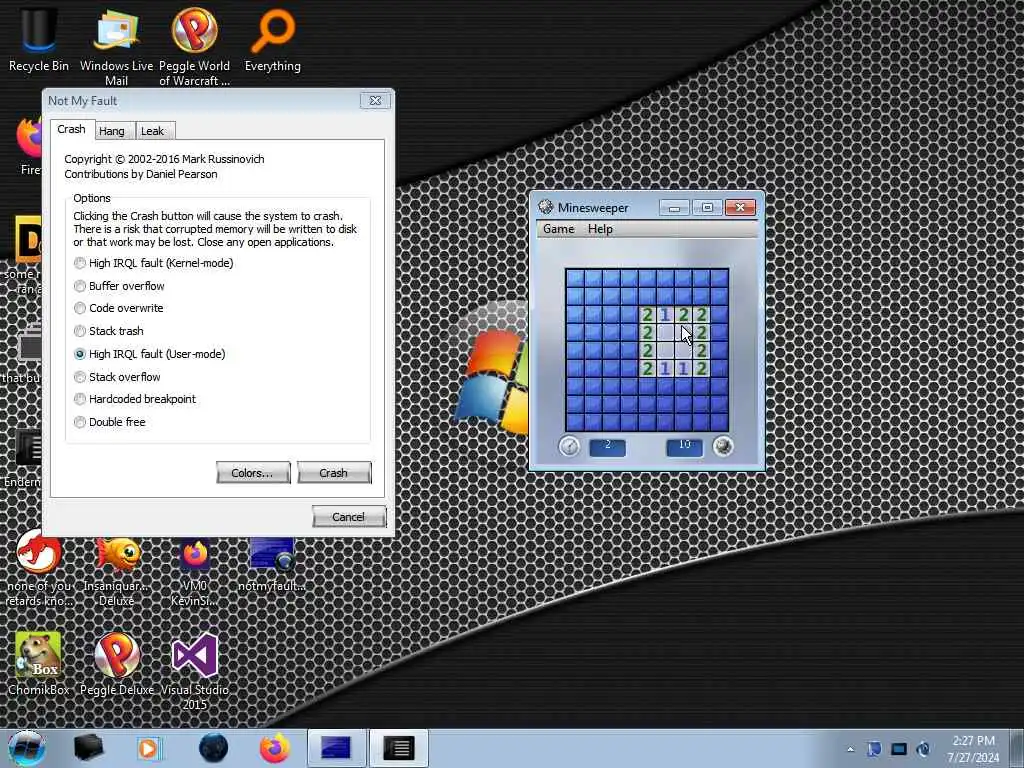The image size is (1024, 768).
Task: Launch ChomikBox desktop icon
Action: click(39, 664)
